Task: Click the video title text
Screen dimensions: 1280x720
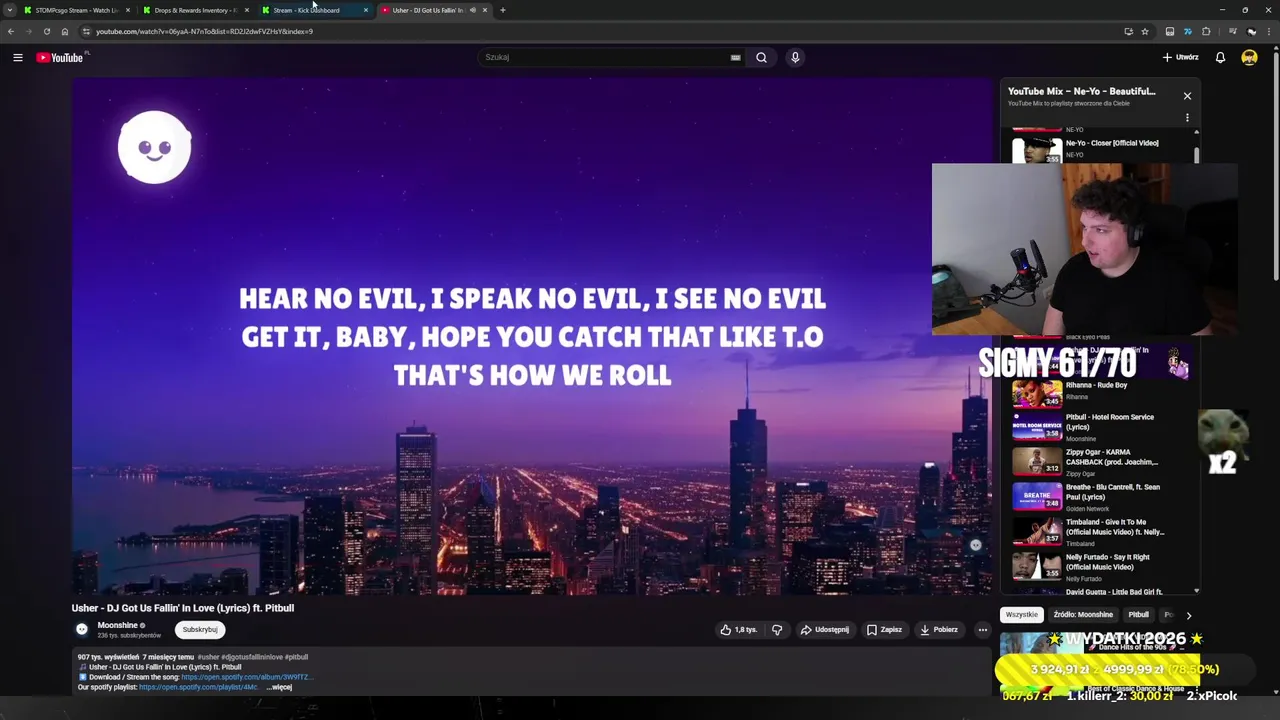Action: point(183,608)
